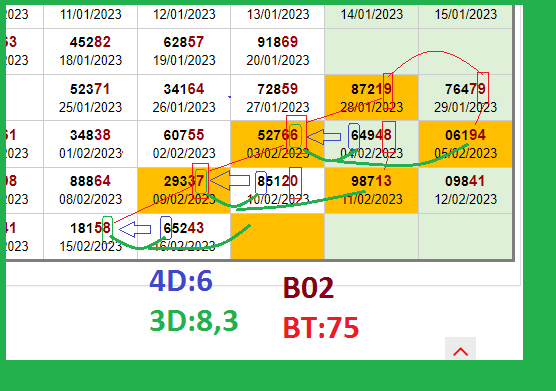Click the blue arrow between 29337 and 85120
This screenshot has height=391, width=556.
click(230, 180)
